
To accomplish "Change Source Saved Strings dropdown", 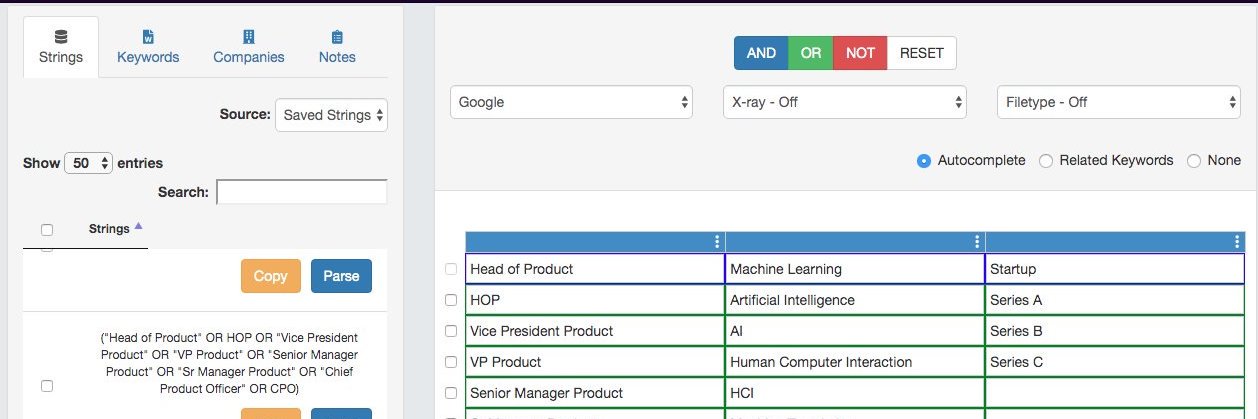I will click(331, 115).
